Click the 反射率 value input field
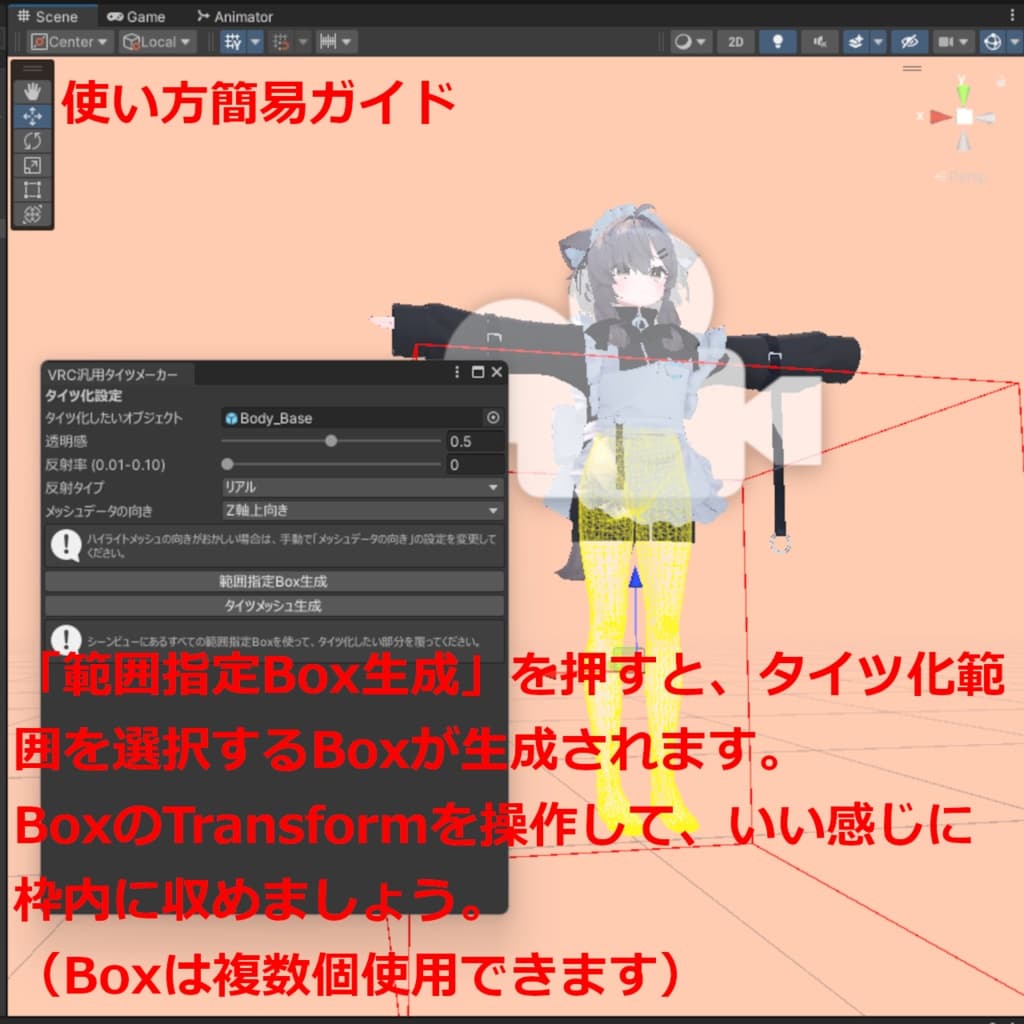Screen dimensions: 1024x1024 click(475, 463)
